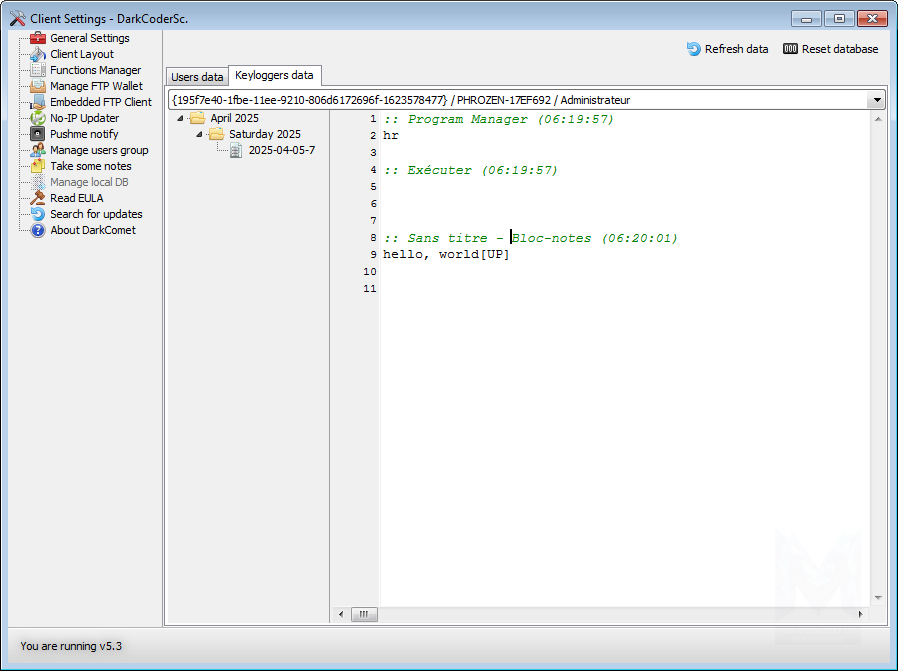Click the horizontal scrollbar thumb under the tree
The image size is (898, 671).
pos(363,614)
